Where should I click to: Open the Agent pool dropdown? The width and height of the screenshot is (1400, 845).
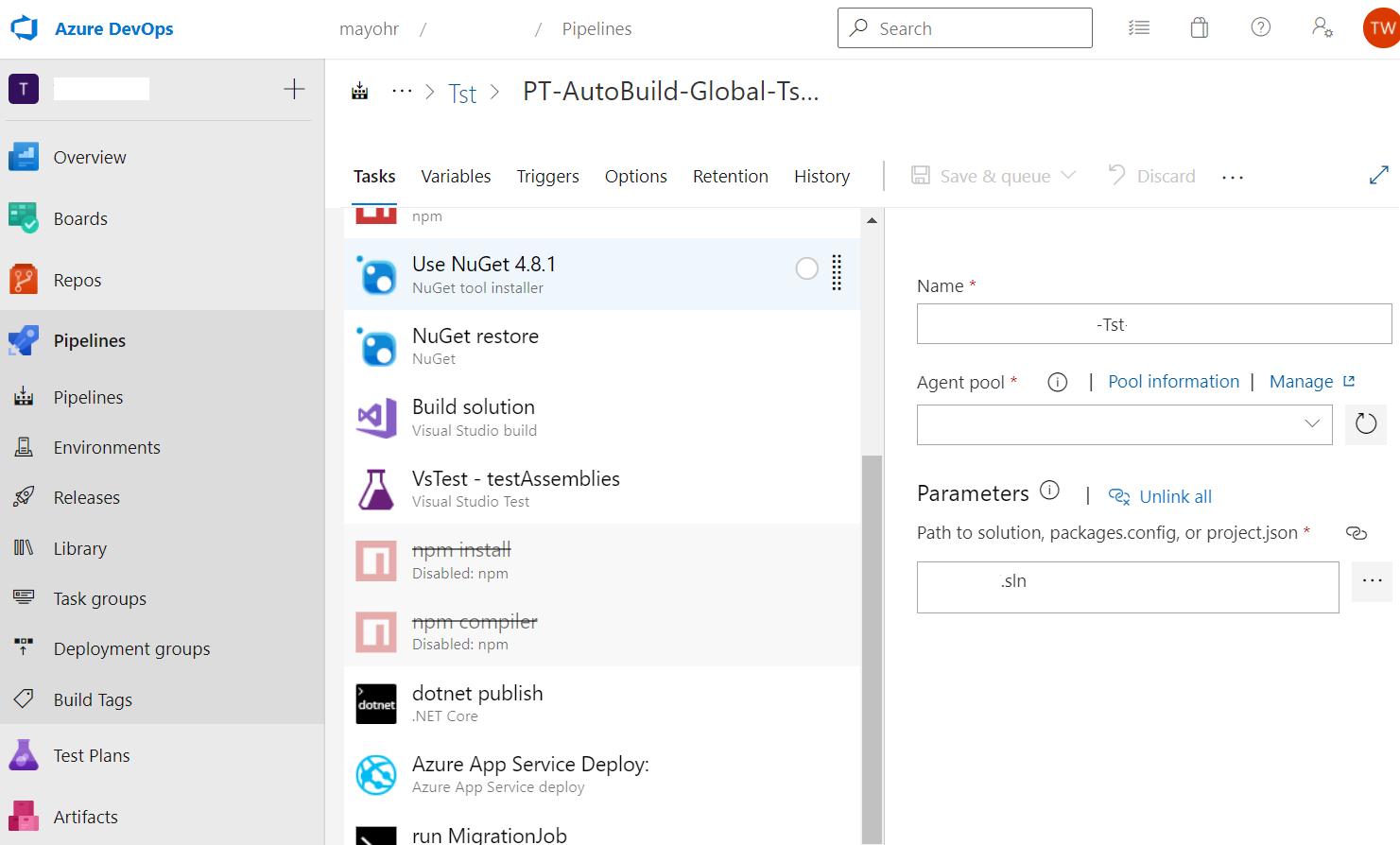[1125, 424]
